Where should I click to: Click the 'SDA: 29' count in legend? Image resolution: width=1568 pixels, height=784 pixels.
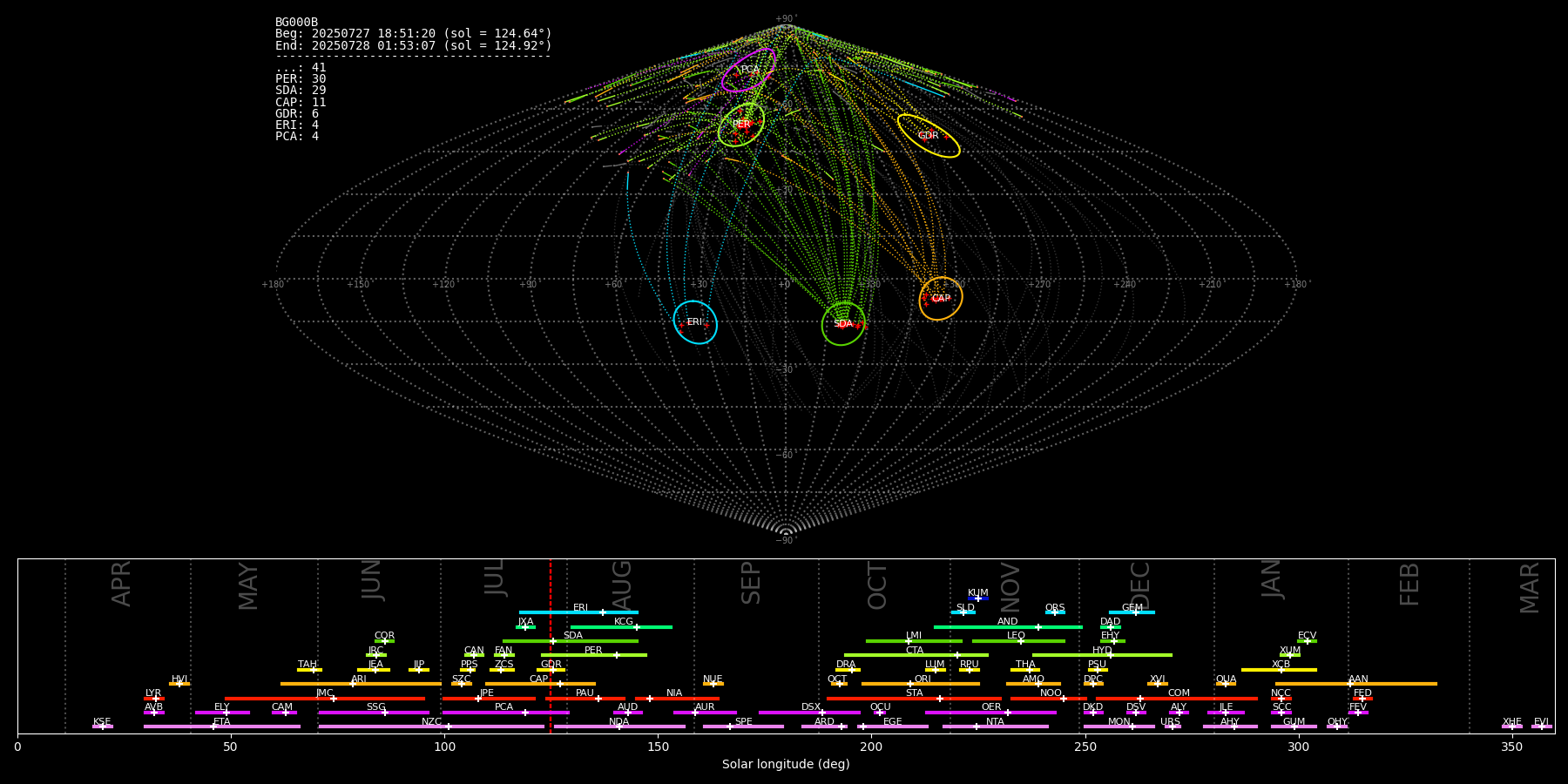click(301, 91)
